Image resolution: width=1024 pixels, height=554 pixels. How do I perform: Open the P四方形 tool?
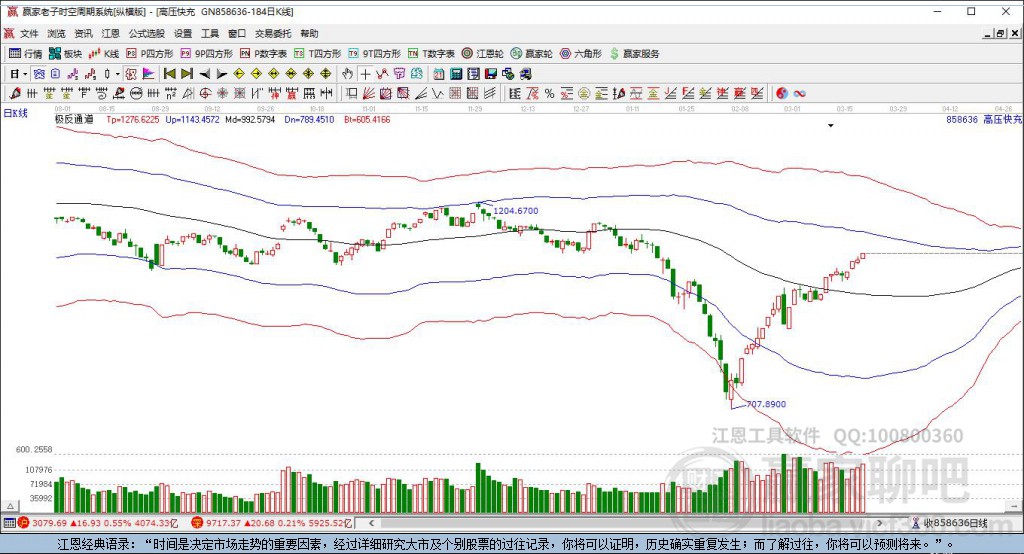[x=150, y=54]
